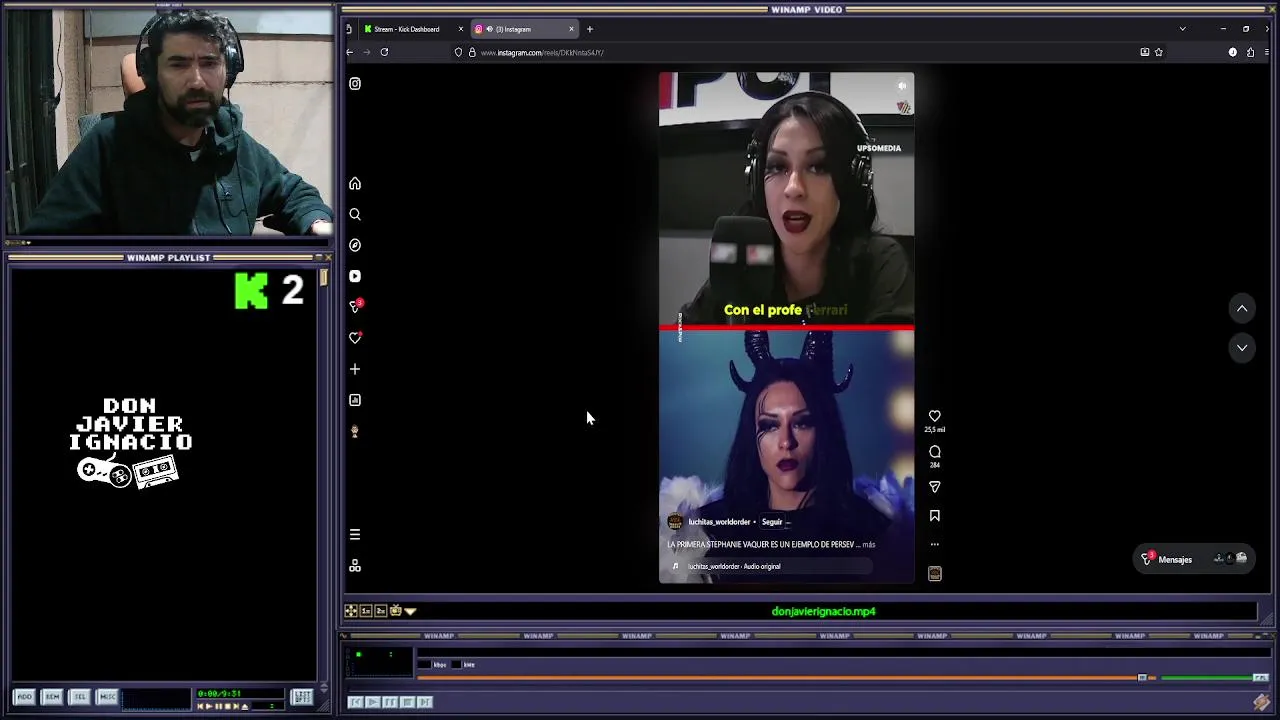The width and height of the screenshot is (1280, 720).
Task: Click the green Winamp volume slider
Action: pos(1214,678)
